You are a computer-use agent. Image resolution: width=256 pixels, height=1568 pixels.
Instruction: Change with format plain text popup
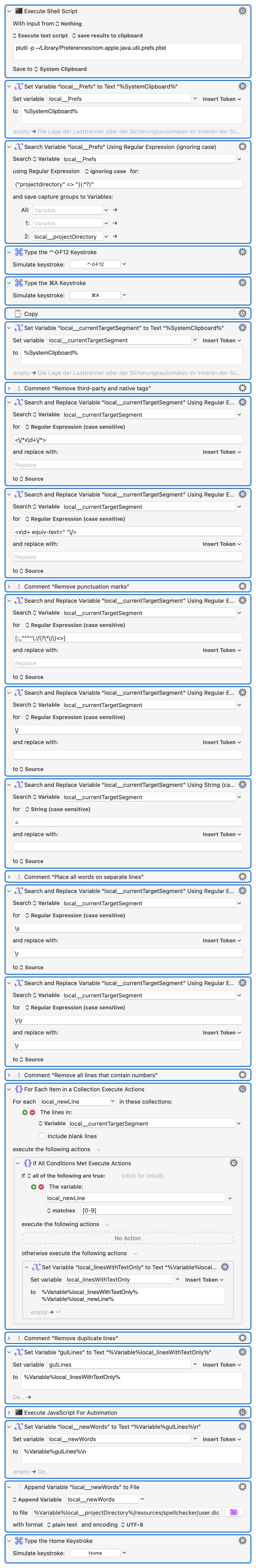(62, 1525)
